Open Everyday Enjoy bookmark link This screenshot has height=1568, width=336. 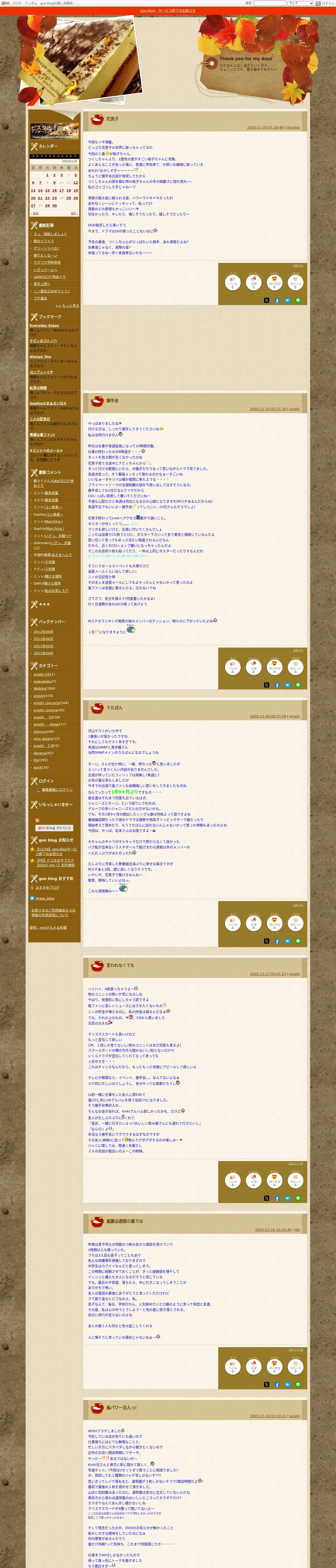click(x=44, y=326)
